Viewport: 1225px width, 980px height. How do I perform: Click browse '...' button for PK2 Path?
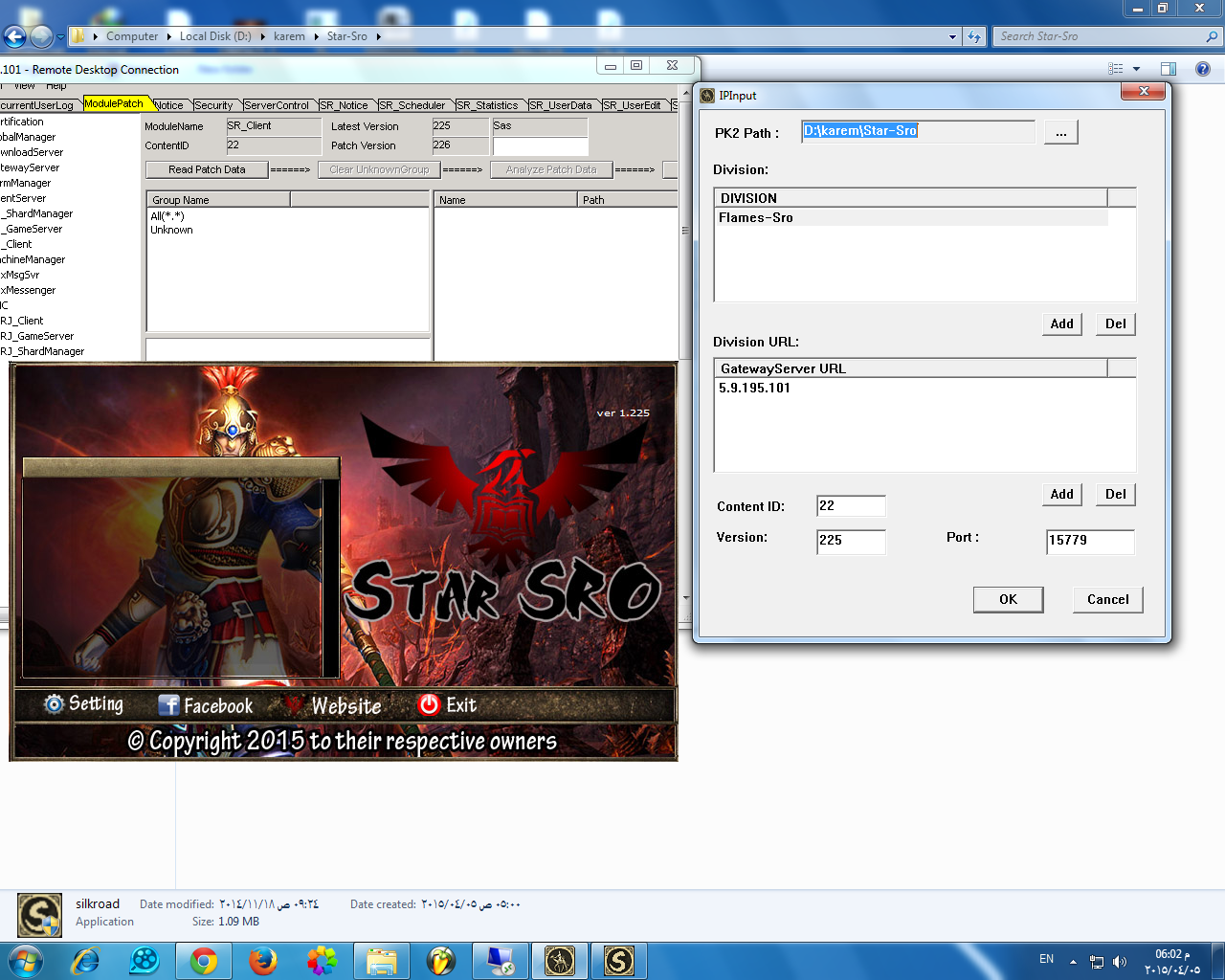coord(1060,132)
